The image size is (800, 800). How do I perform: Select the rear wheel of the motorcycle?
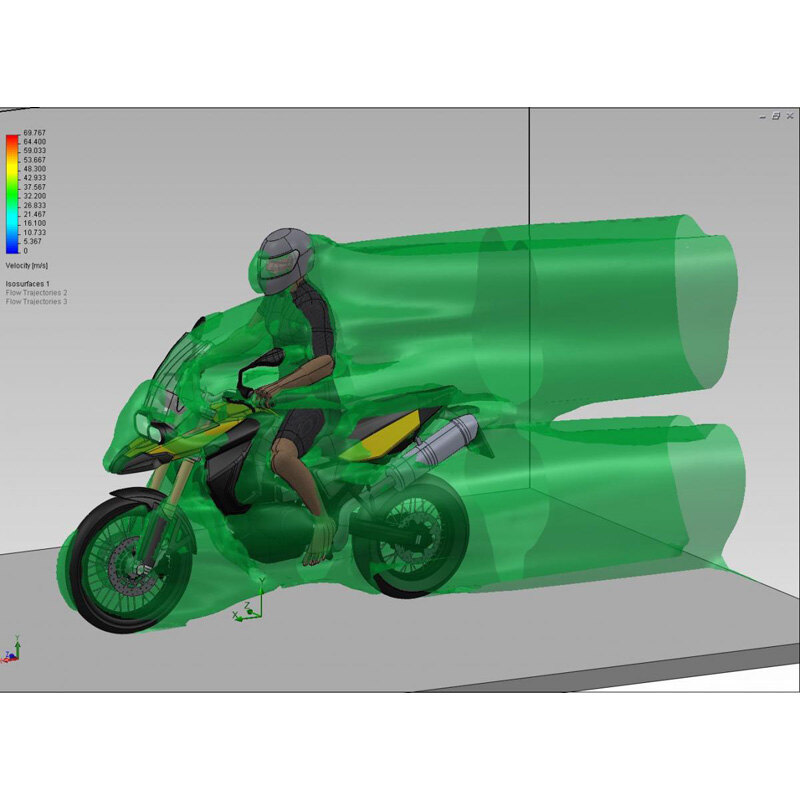[x=412, y=536]
